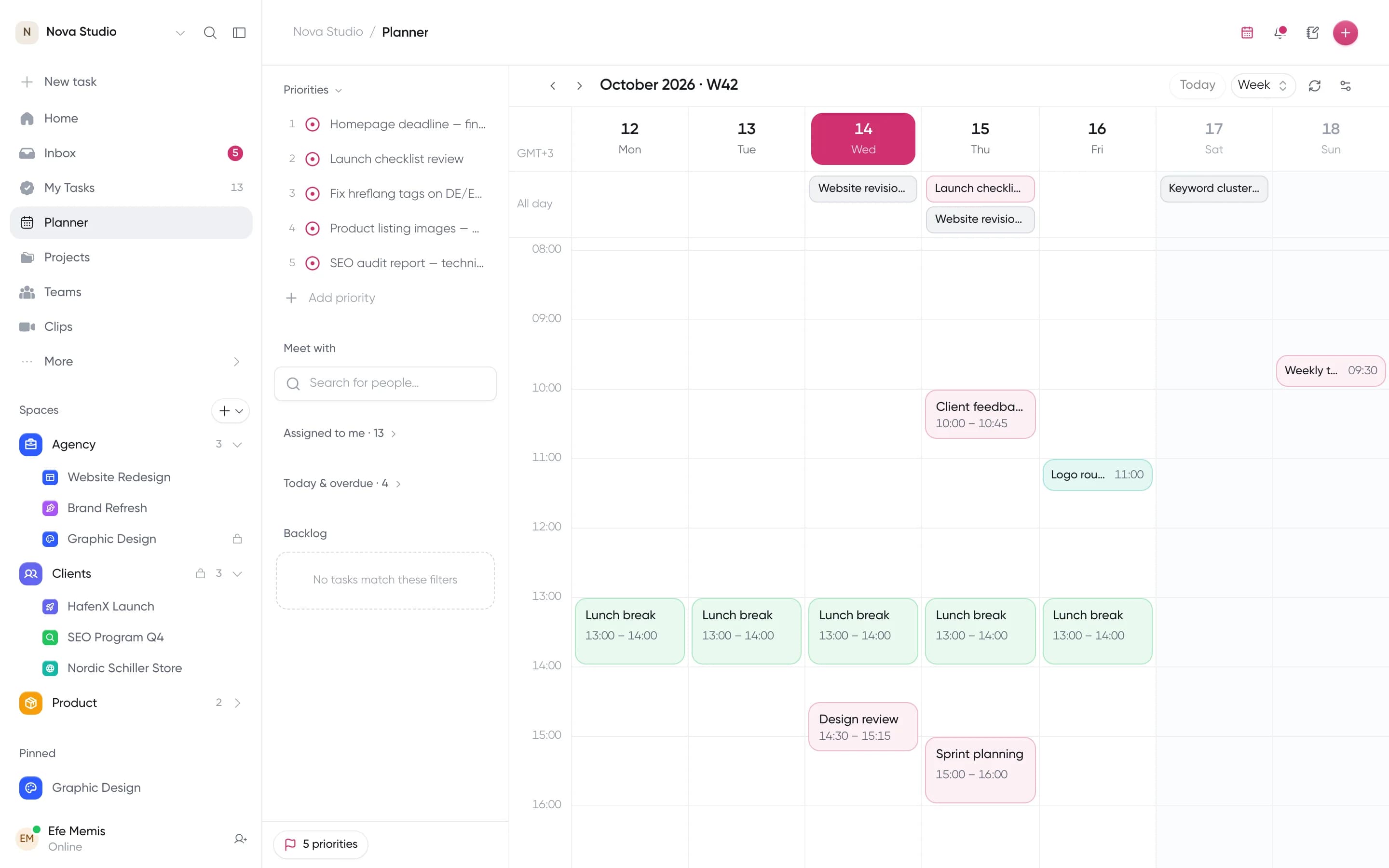1389x868 pixels.
Task: Expand the More menu item
Action: (x=131, y=361)
